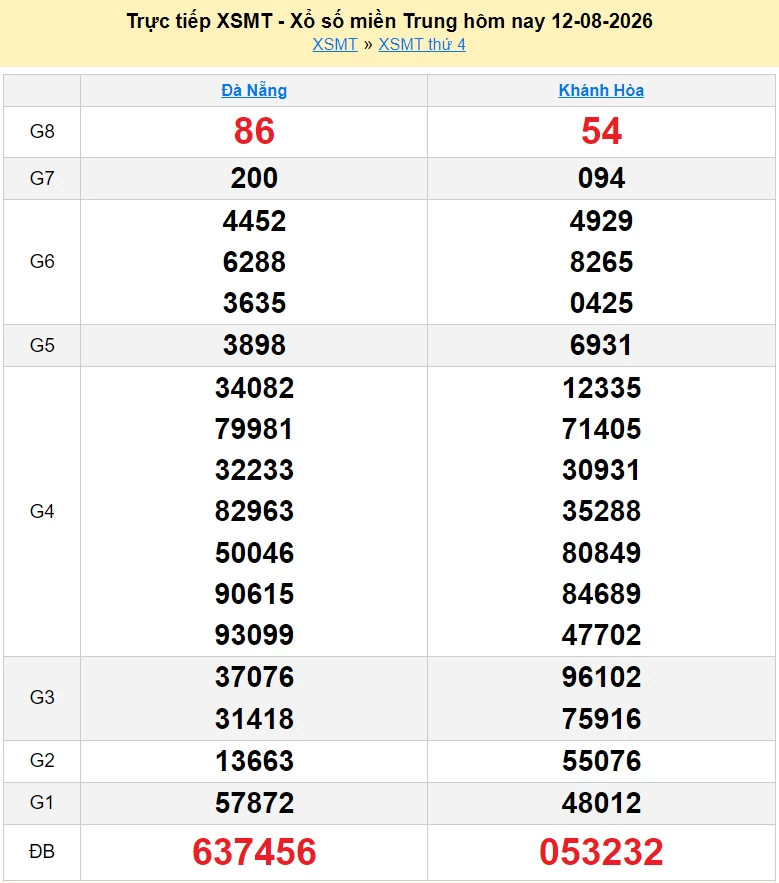Click the G5 row label
The image size is (779, 883).
42,345
